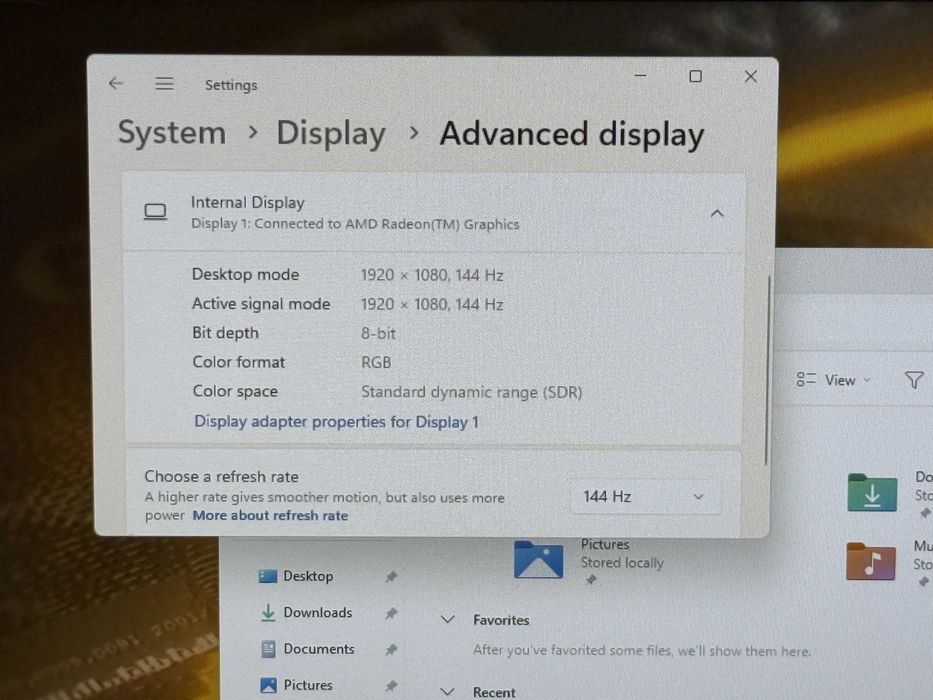Collapse the Favorites section
Screen dimensions: 933x700
coord(447,620)
